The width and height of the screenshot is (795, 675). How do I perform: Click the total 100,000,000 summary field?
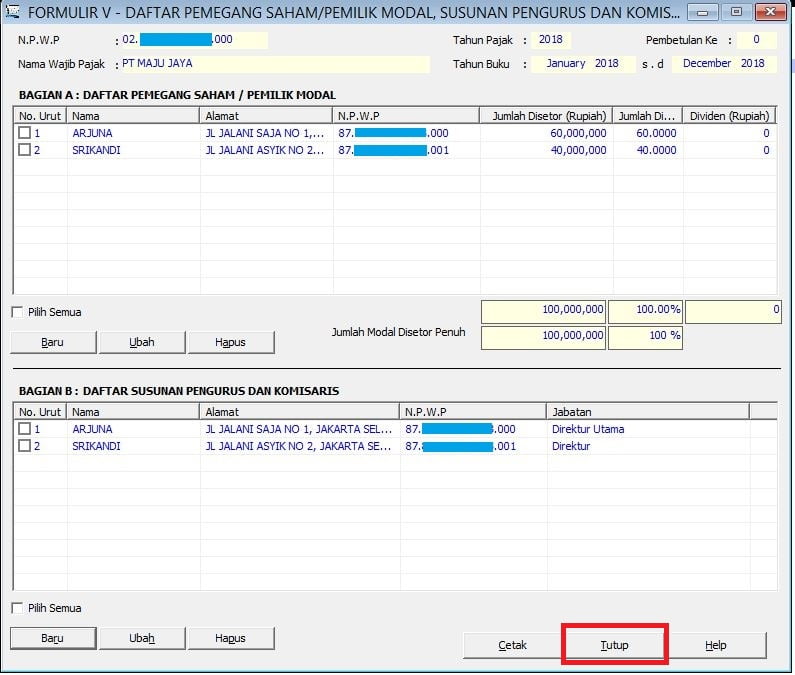[x=543, y=311]
